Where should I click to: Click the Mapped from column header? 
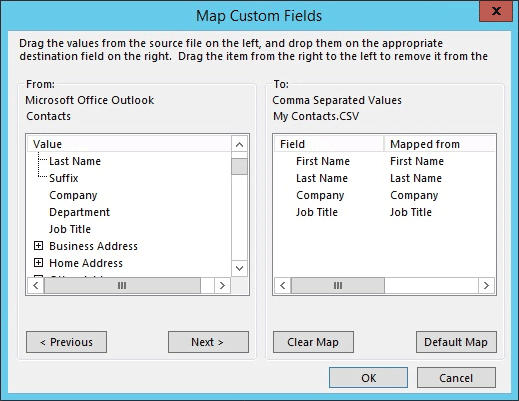439,144
